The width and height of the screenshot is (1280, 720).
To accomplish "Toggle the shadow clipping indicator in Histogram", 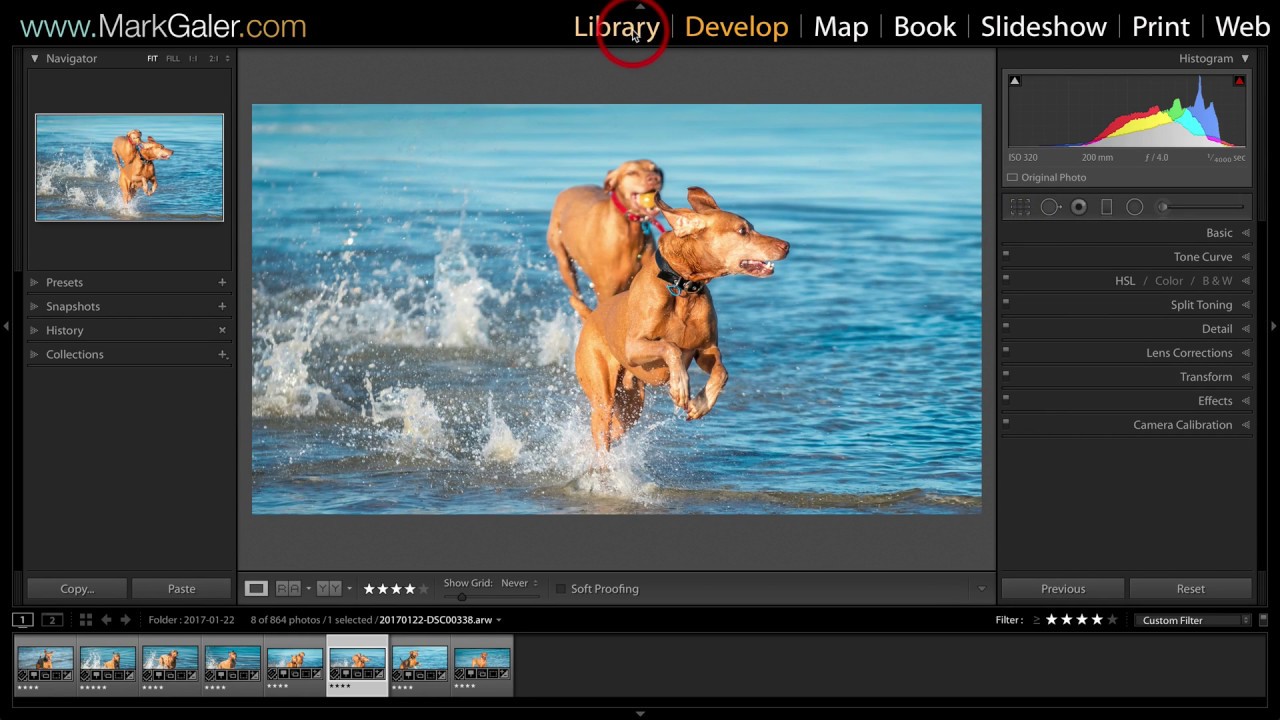I will tap(1015, 81).
